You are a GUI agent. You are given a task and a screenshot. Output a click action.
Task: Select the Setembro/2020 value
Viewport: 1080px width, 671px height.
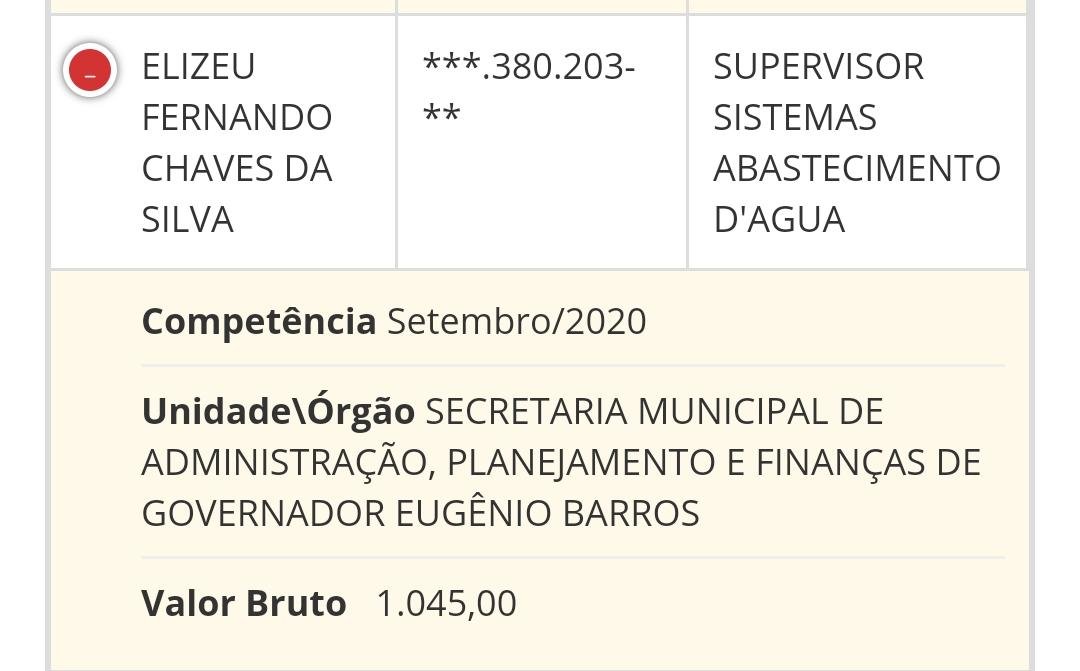[x=517, y=322]
